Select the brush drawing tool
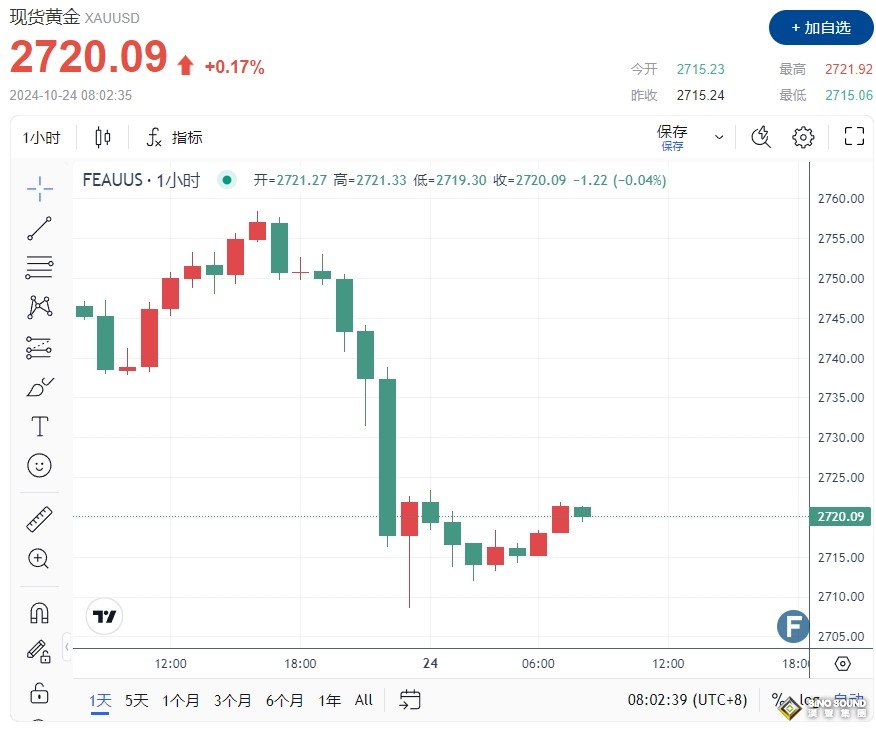 [38, 387]
